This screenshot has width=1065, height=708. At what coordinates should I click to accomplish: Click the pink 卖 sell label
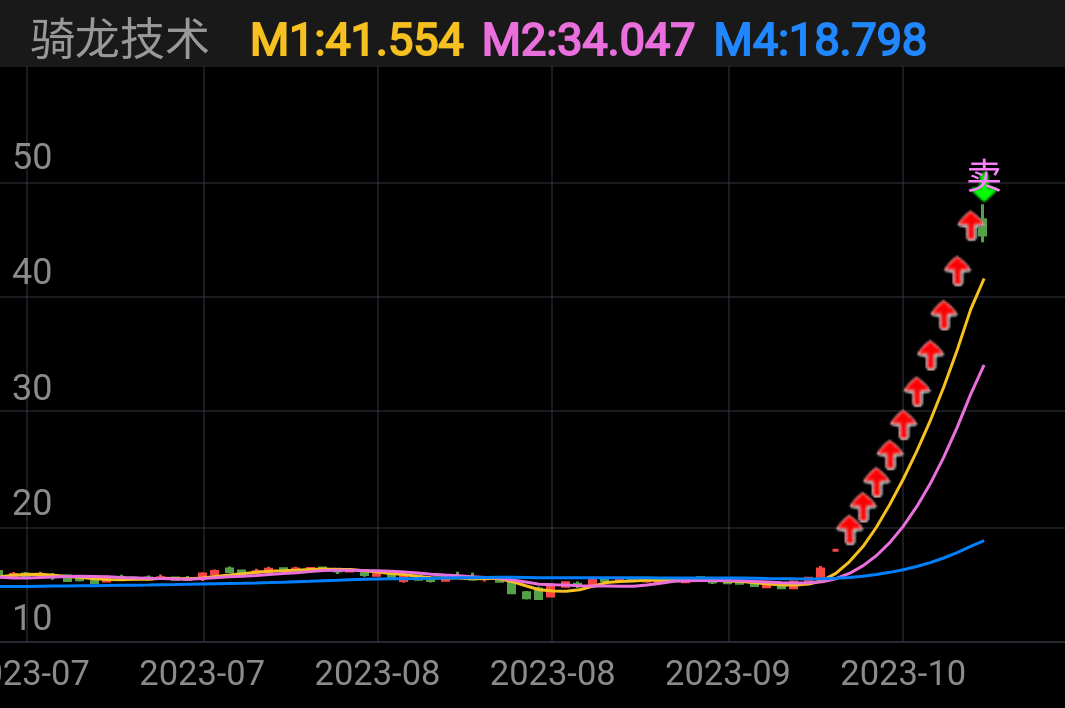click(984, 174)
